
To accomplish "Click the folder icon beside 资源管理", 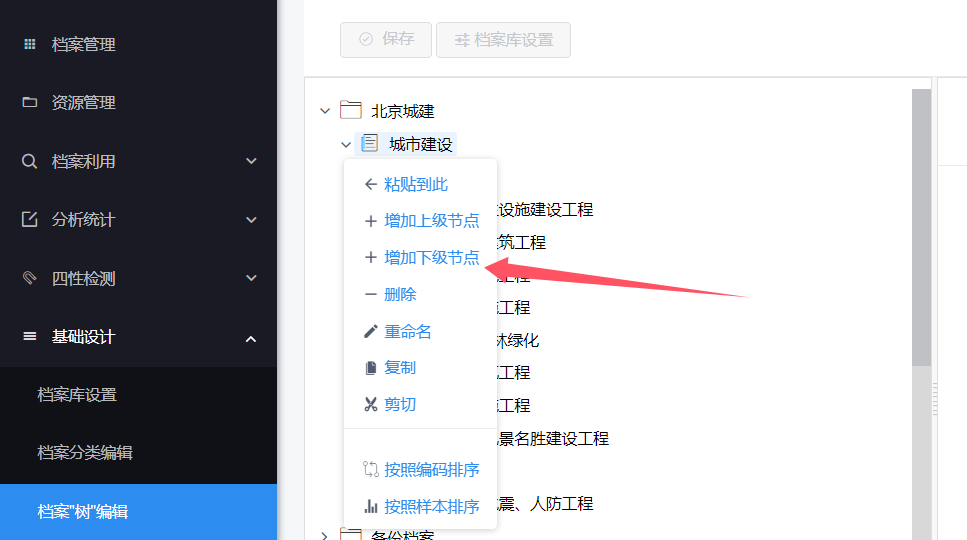I will click(x=30, y=102).
